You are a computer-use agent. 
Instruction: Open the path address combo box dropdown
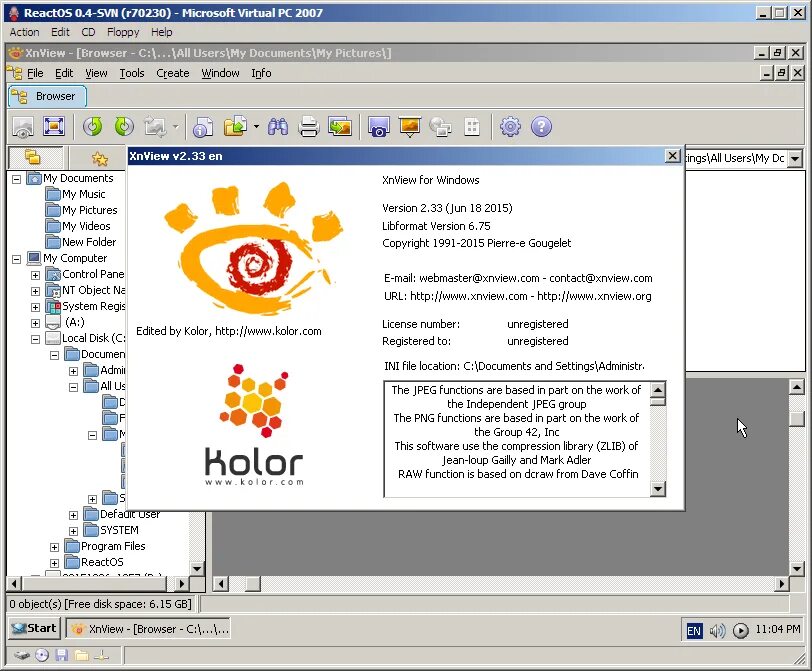click(795, 158)
